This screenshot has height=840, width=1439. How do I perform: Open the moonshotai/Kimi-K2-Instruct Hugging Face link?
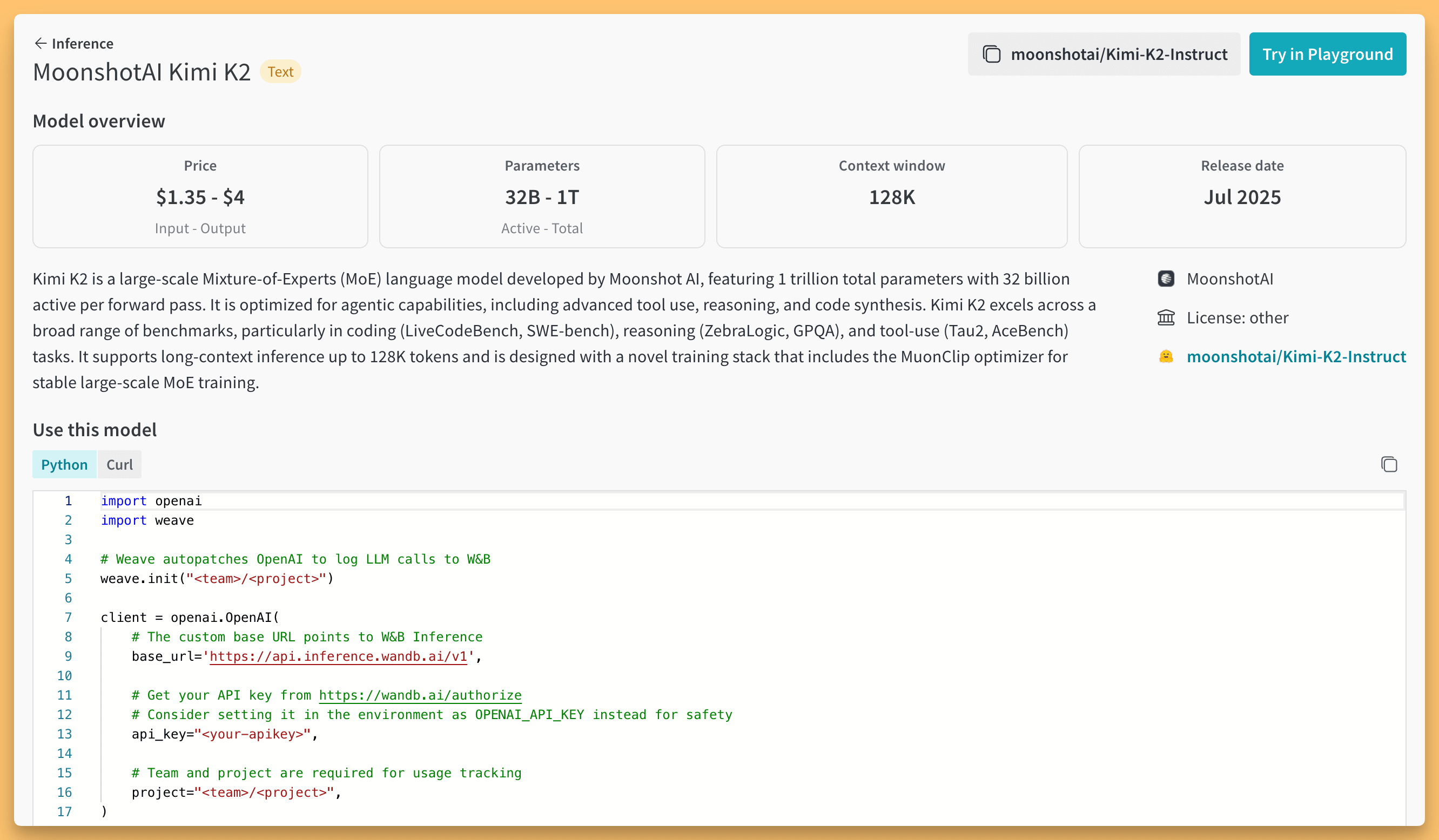(x=1296, y=357)
